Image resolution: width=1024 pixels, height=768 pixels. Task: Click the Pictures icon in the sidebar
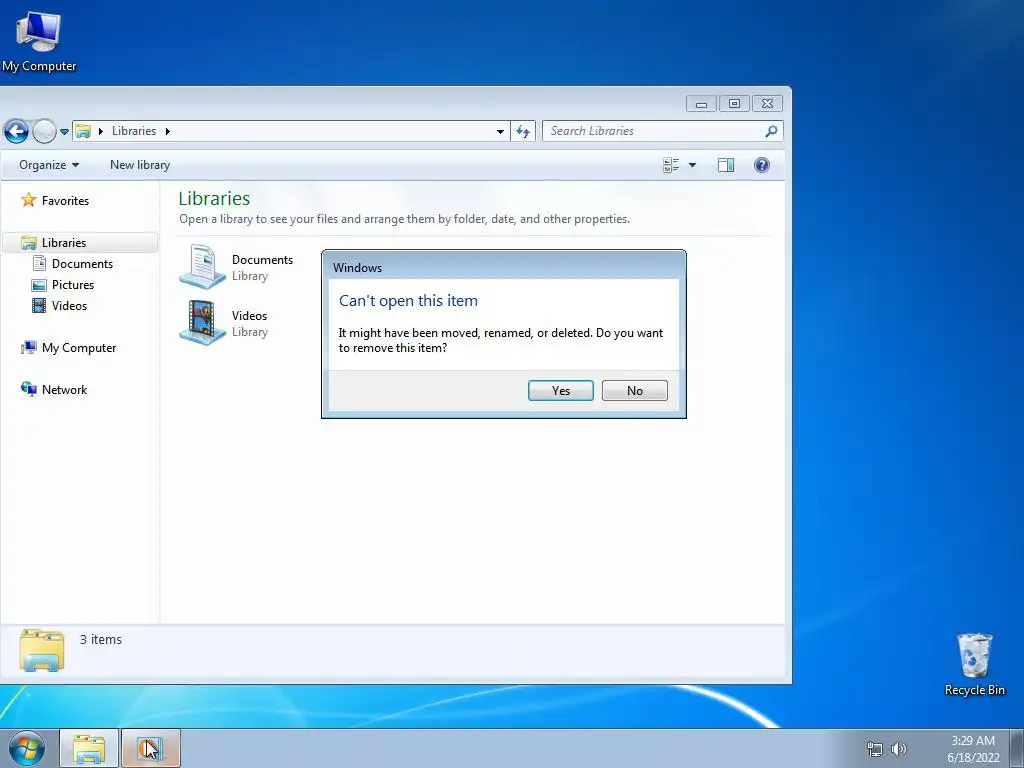click(x=39, y=285)
